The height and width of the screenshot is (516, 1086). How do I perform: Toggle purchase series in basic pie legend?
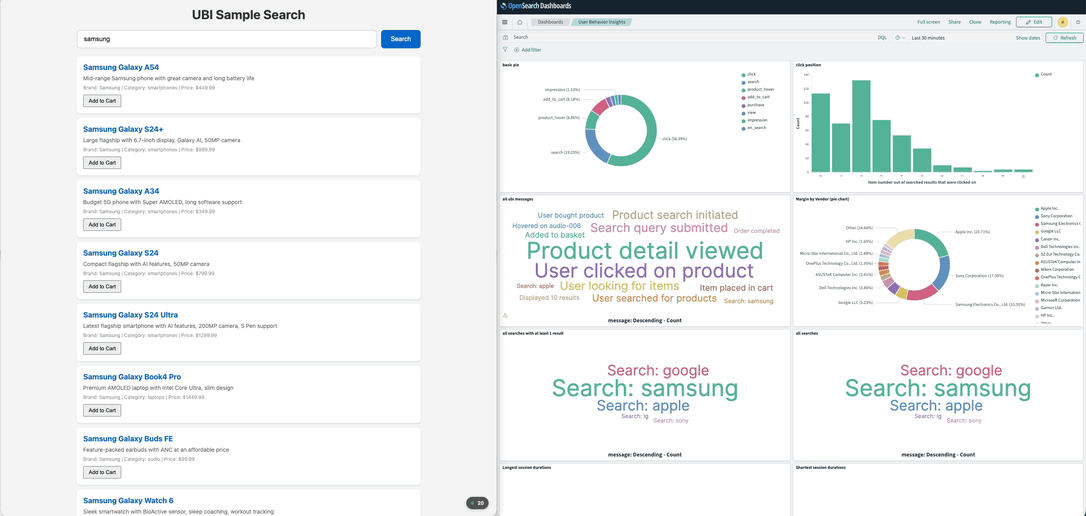pos(752,105)
